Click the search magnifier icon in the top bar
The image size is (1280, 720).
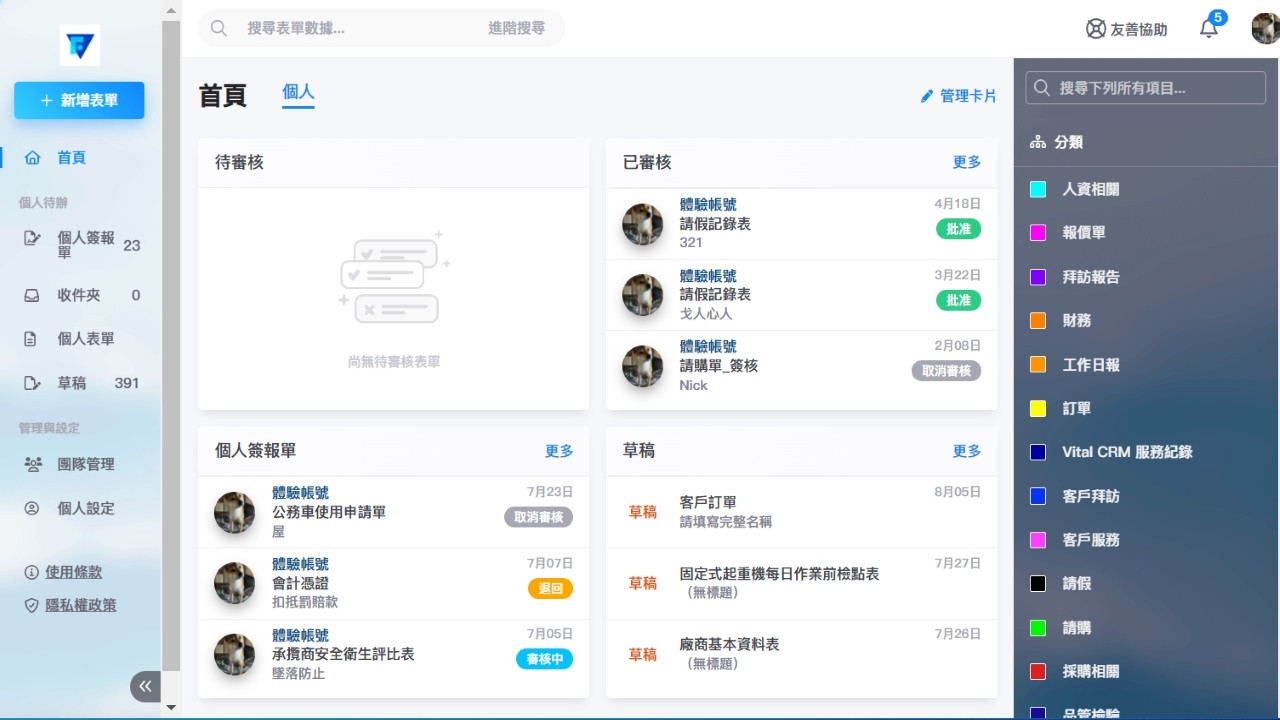pos(219,28)
